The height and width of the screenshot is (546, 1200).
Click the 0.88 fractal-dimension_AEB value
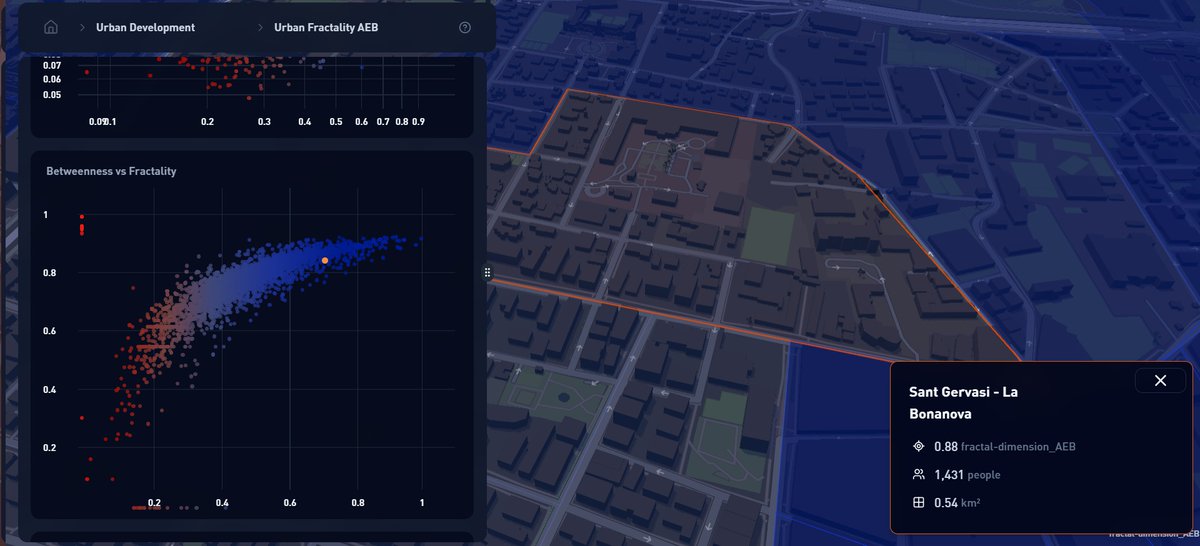[1005, 446]
